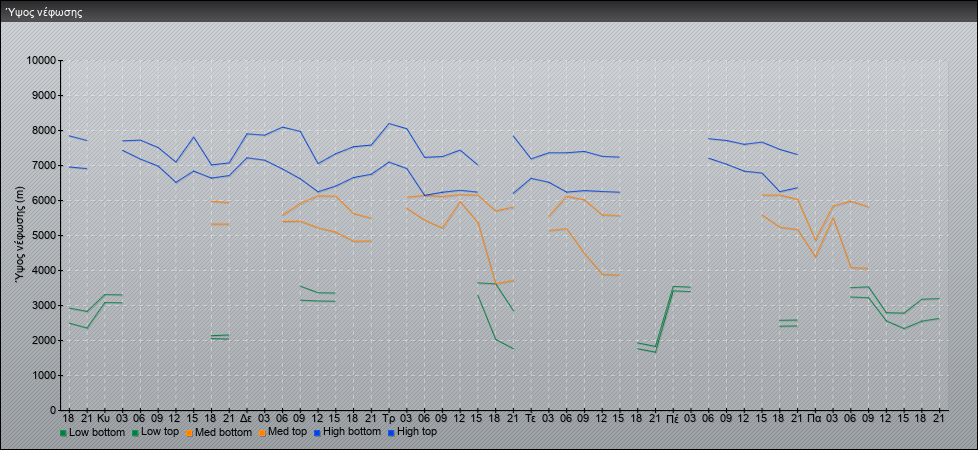
Task: Click the Πέ day label on the time axis
Action: coord(673,418)
